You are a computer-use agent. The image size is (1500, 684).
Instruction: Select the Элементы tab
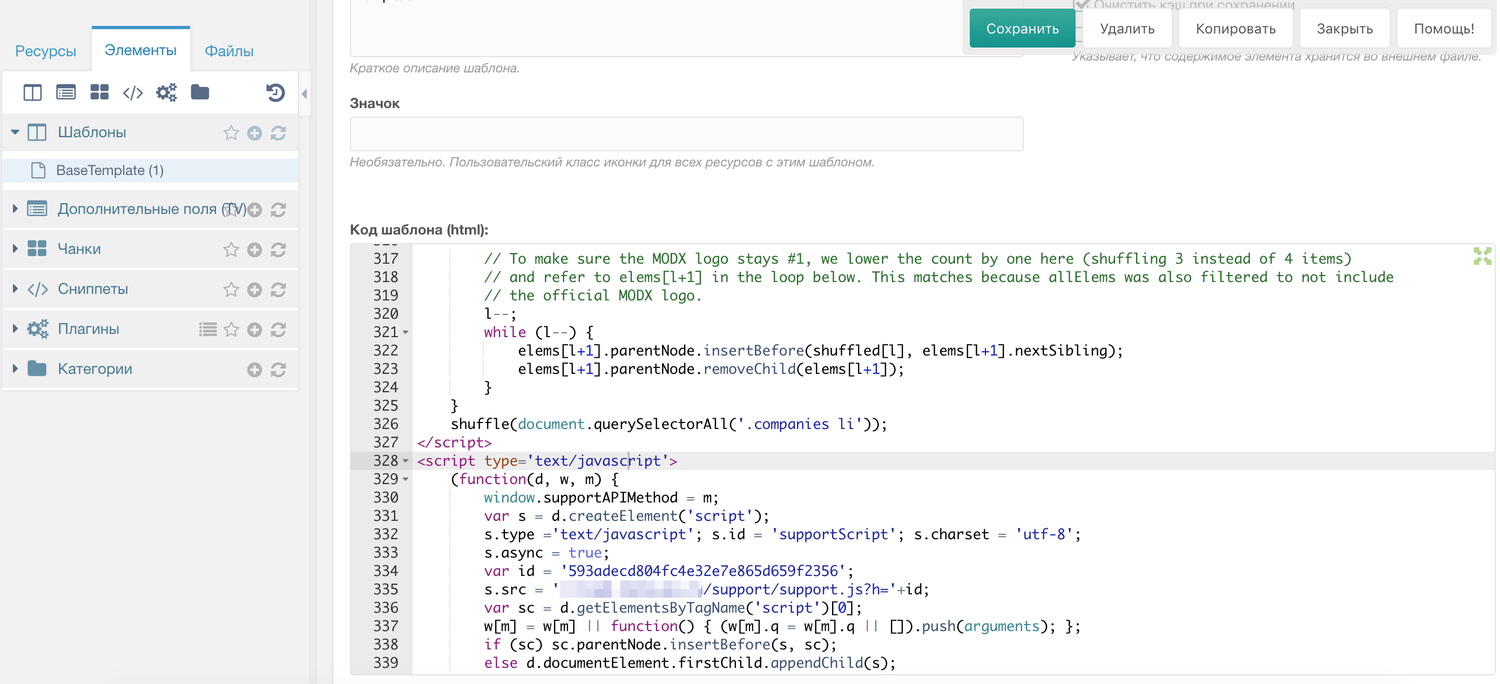140,50
